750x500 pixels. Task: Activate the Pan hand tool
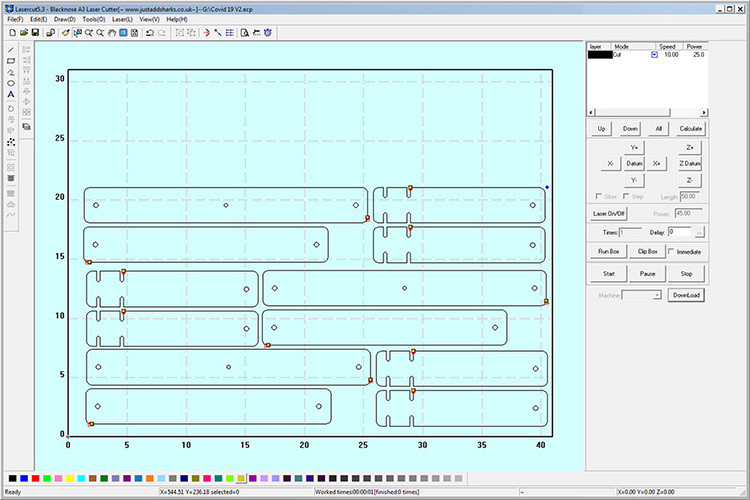(111, 32)
